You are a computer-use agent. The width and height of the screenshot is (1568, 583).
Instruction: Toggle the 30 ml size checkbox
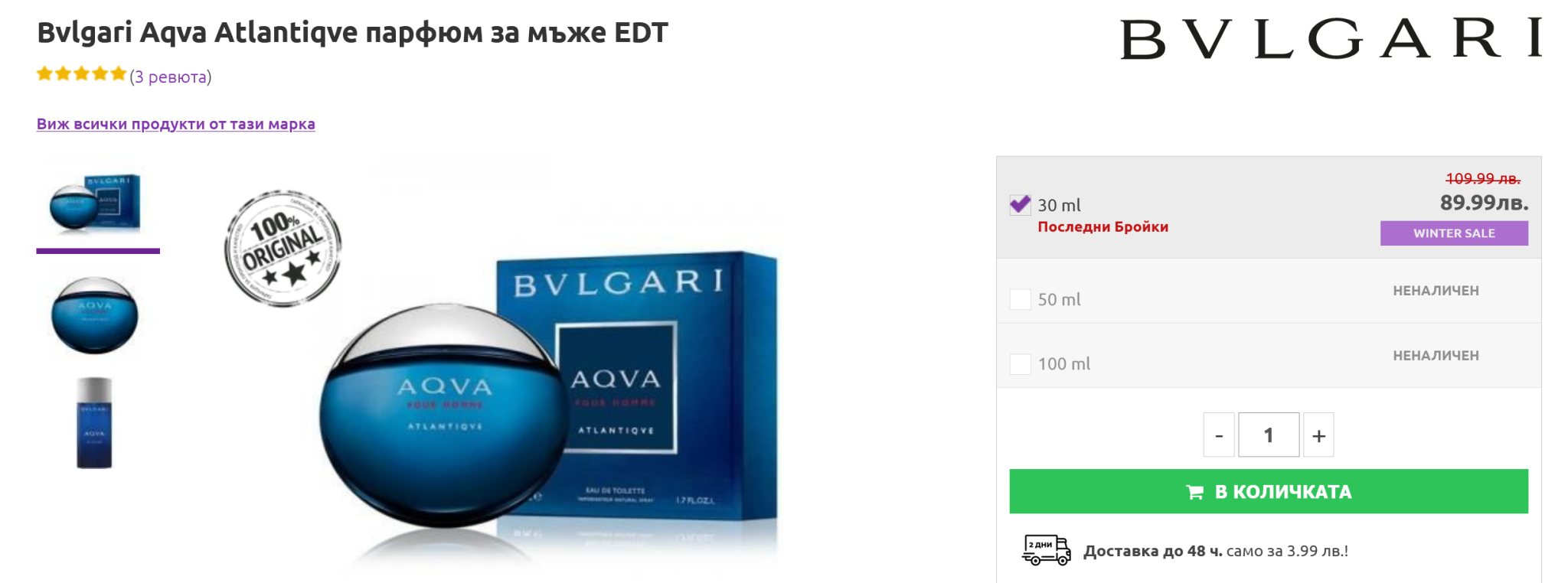point(1020,205)
